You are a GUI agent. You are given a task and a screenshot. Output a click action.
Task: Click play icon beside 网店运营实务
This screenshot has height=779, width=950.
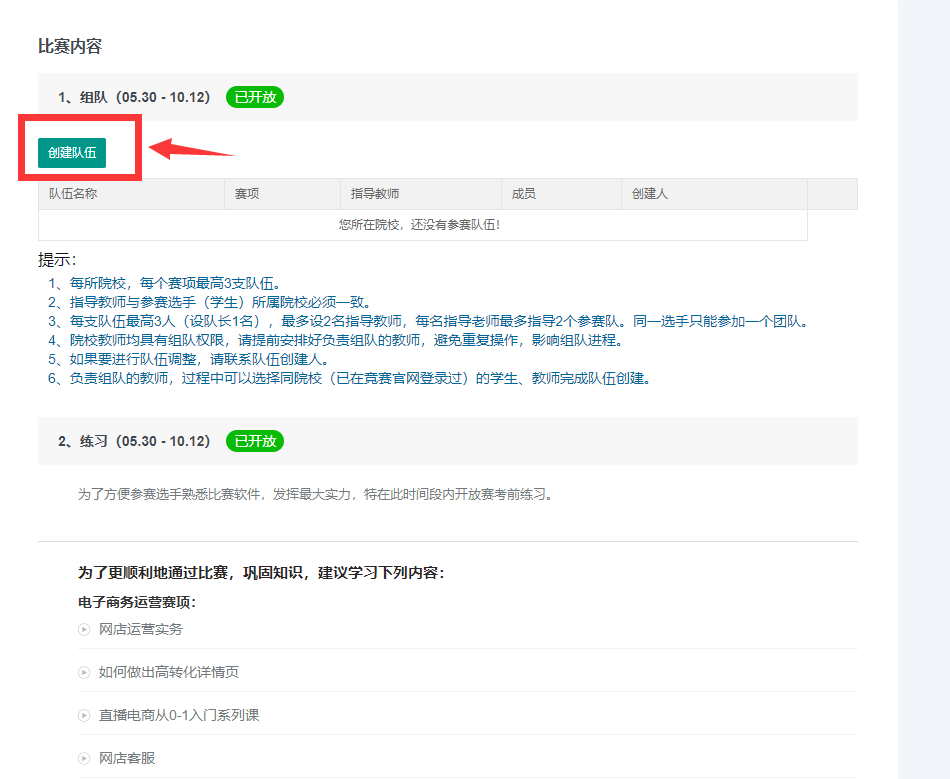click(84, 629)
